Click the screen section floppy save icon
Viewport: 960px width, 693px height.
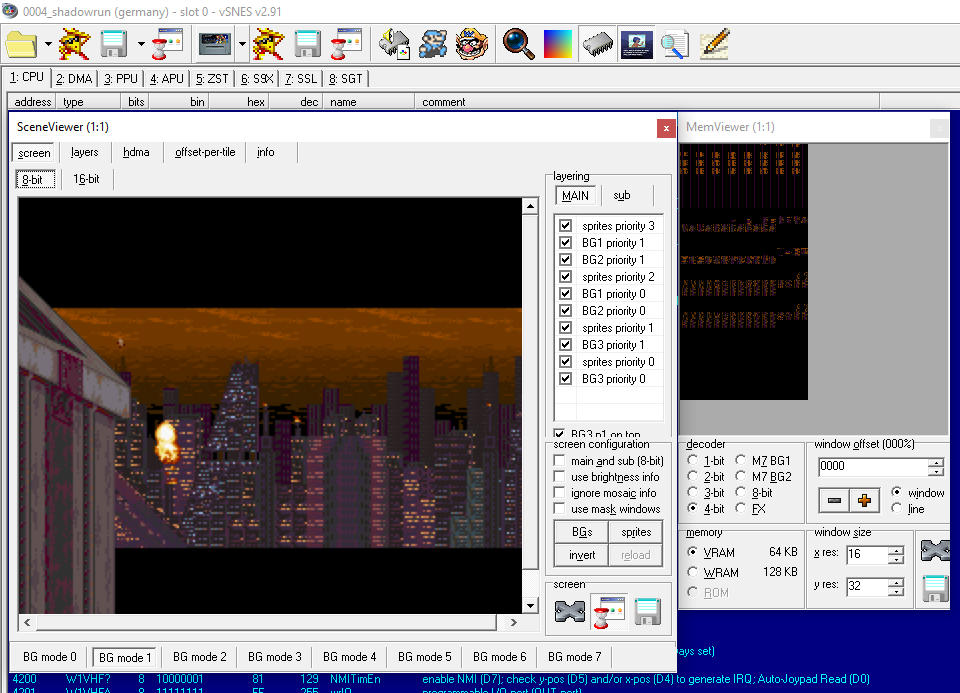pyautogui.click(x=648, y=612)
